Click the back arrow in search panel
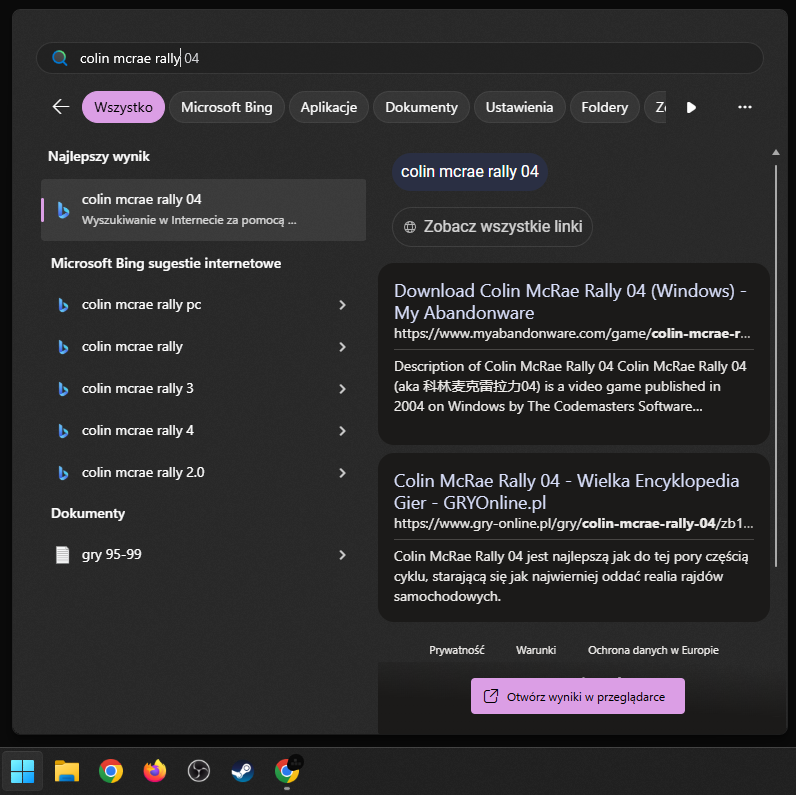The width and height of the screenshot is (796, 795). (x=61, y=107)
